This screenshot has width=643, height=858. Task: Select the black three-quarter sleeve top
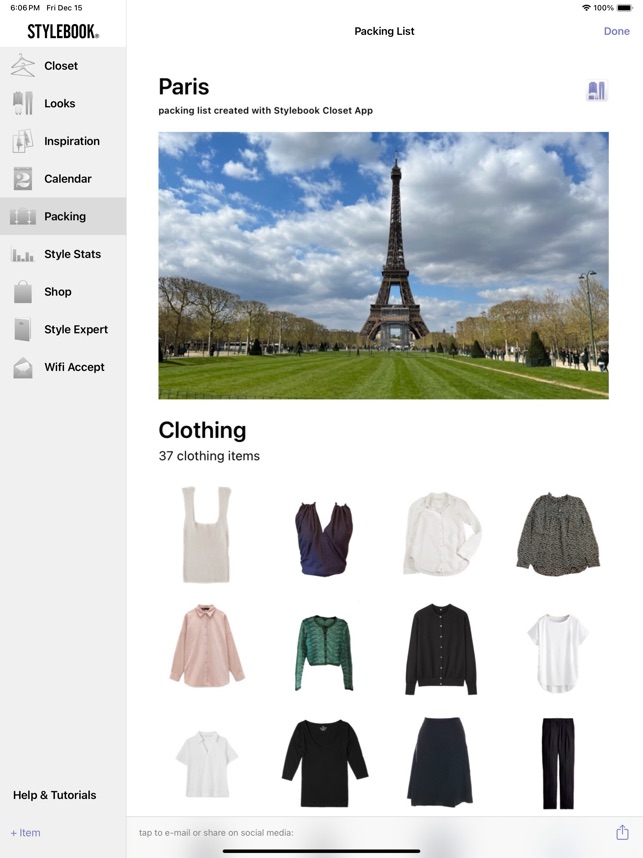pos(325,763)
